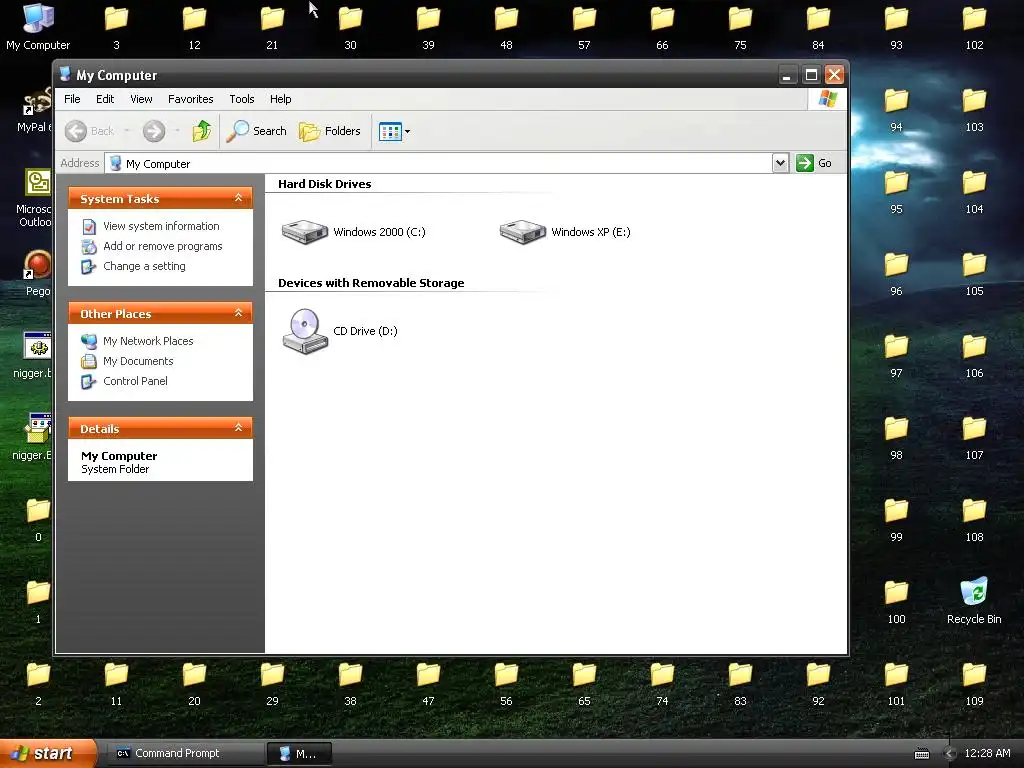Click the 12:28 AM taskbar clock
The image size is (1024, 768).
click(987, 753)
